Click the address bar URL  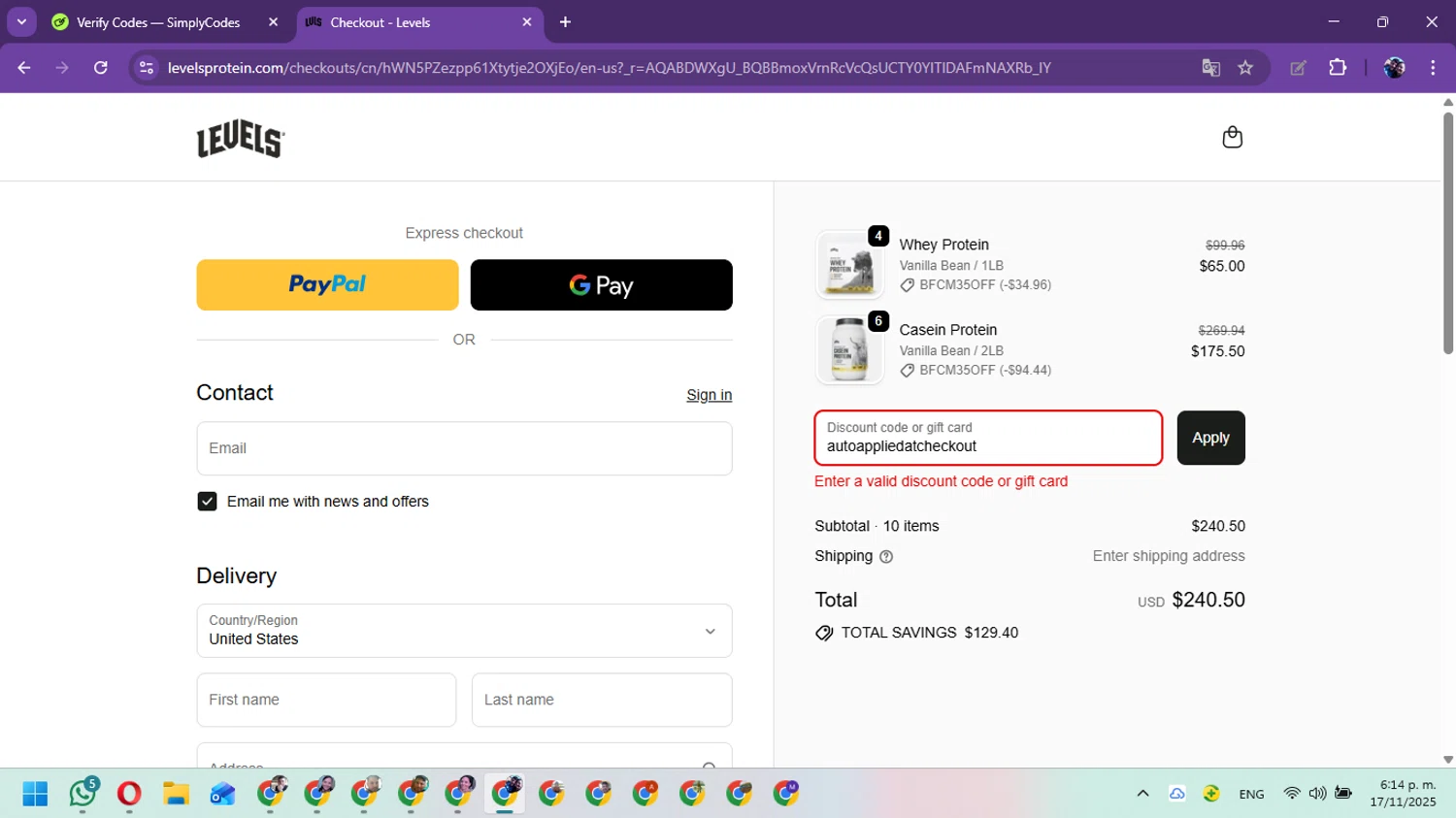610,68
